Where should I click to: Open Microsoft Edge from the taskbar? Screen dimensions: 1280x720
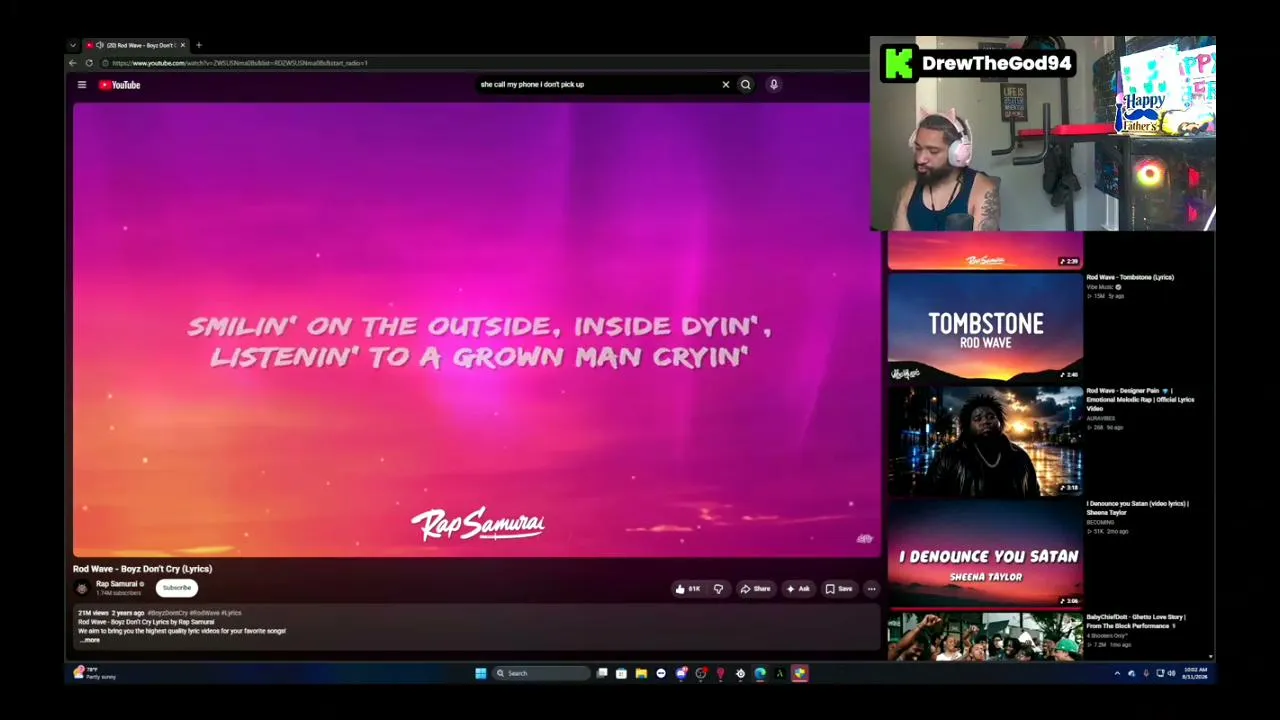[760, 673]
